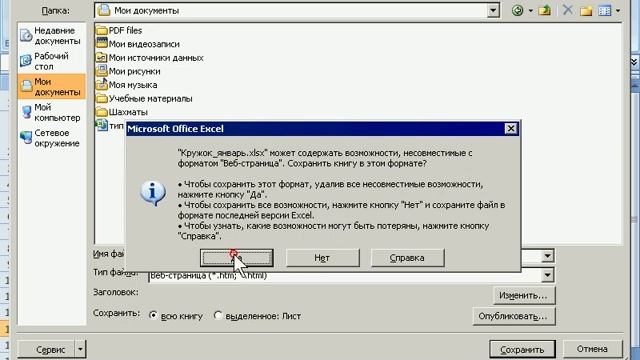Viewport: 640px width, 360px height.
Task: Go up one folder level icon
Action: 544,10
